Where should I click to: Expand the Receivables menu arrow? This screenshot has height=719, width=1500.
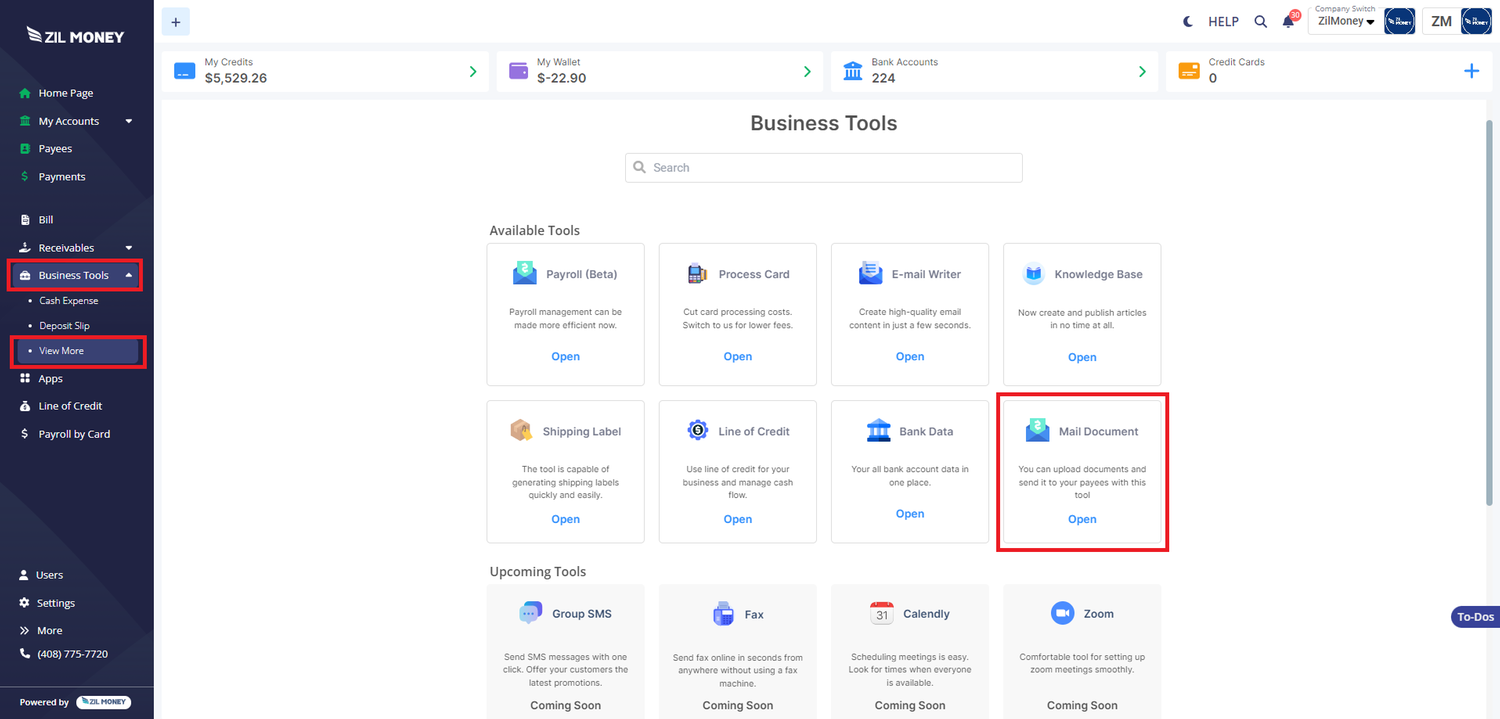coord(129,248)
